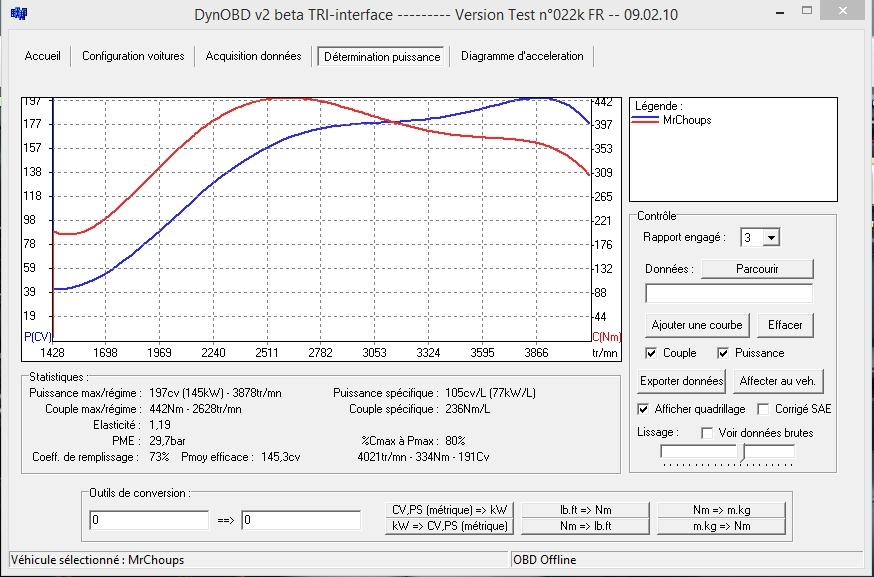Check Voir données brutes option
This screenshot has width=874, height=577.
point(707,433)
